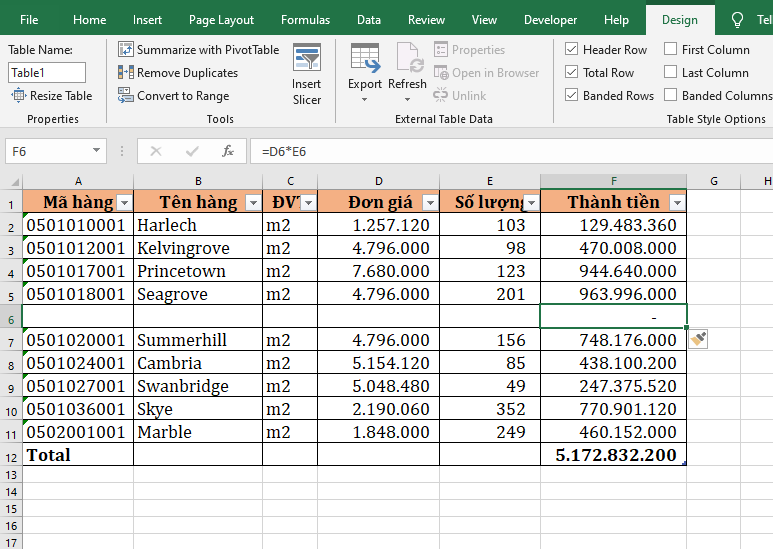Click the Insert Slicer icon
The image size is (773, 549).
pos(307,58)
